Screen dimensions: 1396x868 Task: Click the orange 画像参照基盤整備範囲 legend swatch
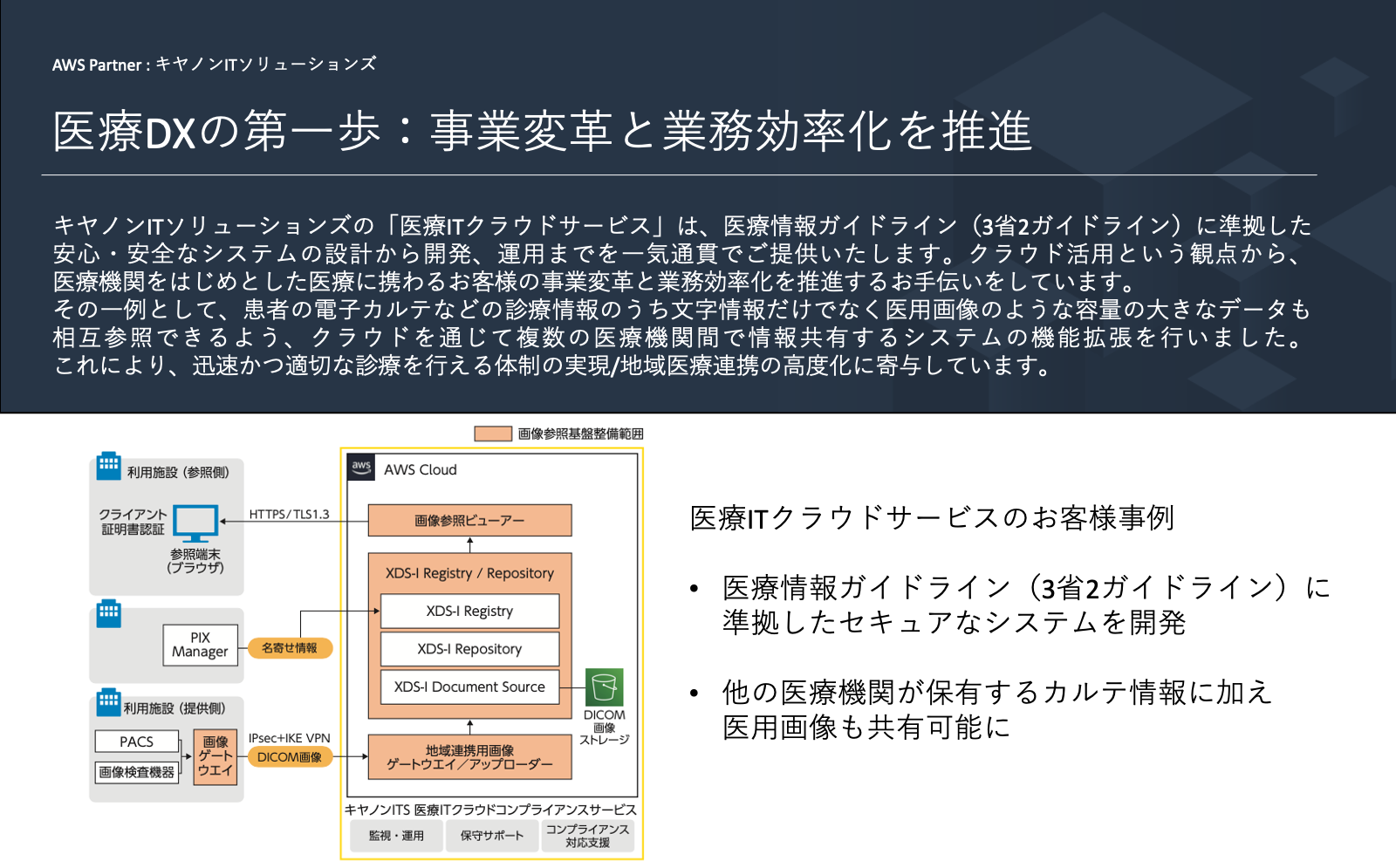pyautogui.click(x=493, y=434)
